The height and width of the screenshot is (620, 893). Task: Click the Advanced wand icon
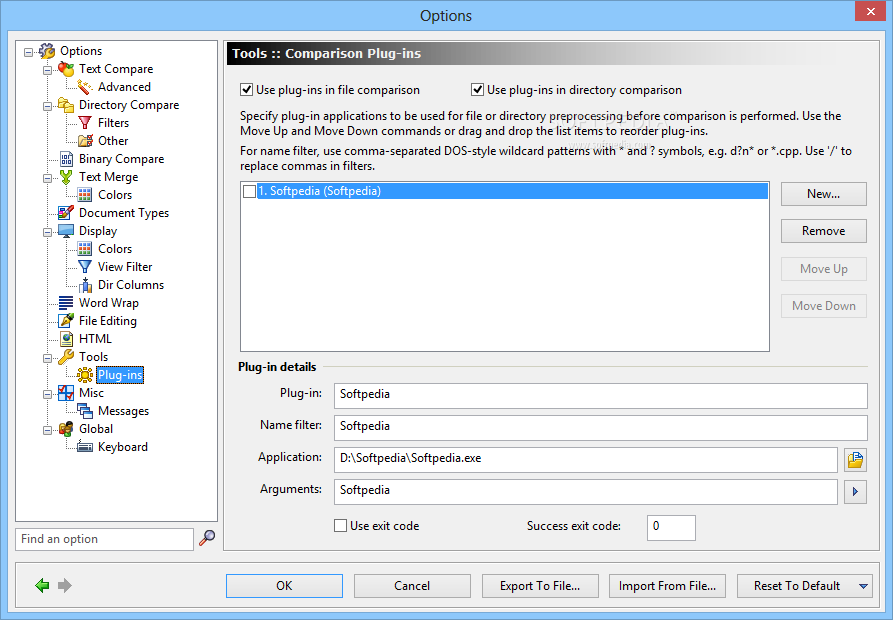[85, 87]
